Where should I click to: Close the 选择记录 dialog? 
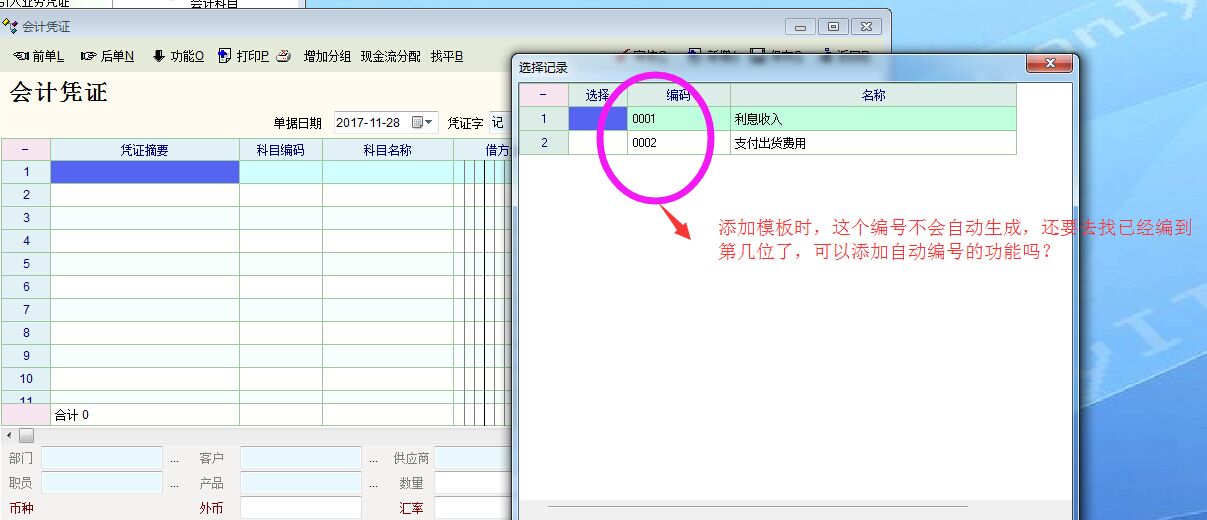(1049, 65)
